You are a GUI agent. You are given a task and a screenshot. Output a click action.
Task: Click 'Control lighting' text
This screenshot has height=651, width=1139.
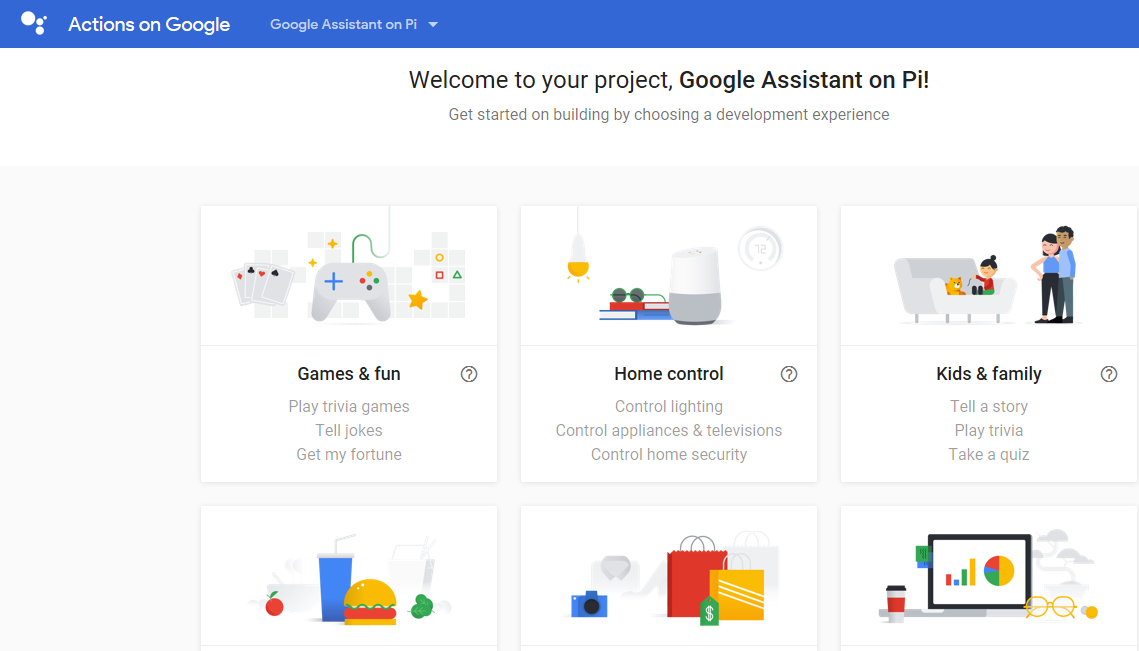[x=669, y=407]
